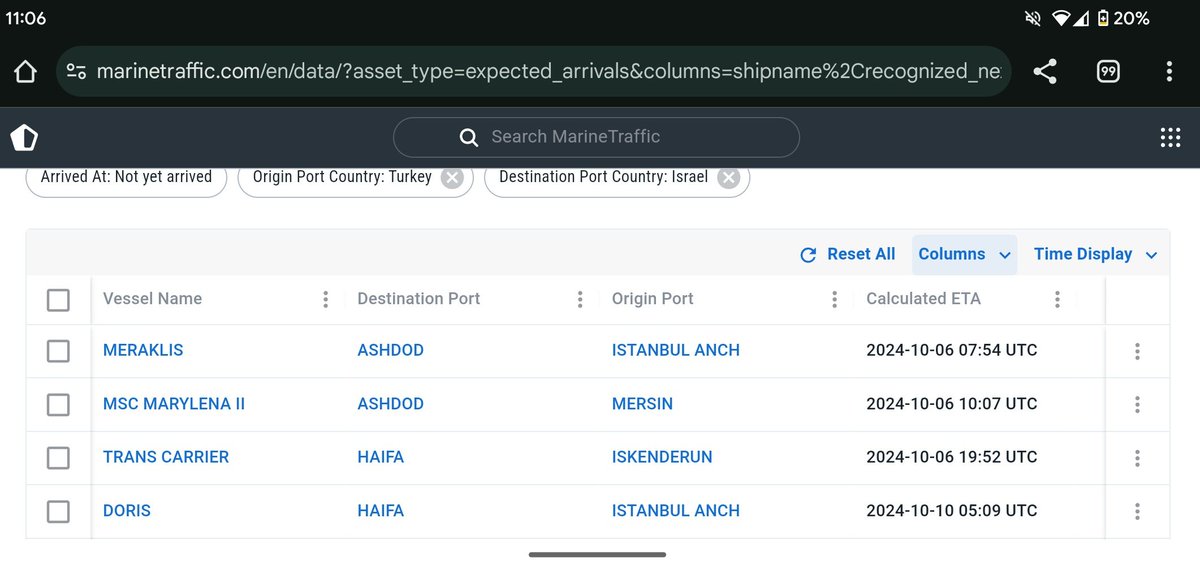
Task: Click the magnifier icon in search bar
Action: (x=468, y=137)
